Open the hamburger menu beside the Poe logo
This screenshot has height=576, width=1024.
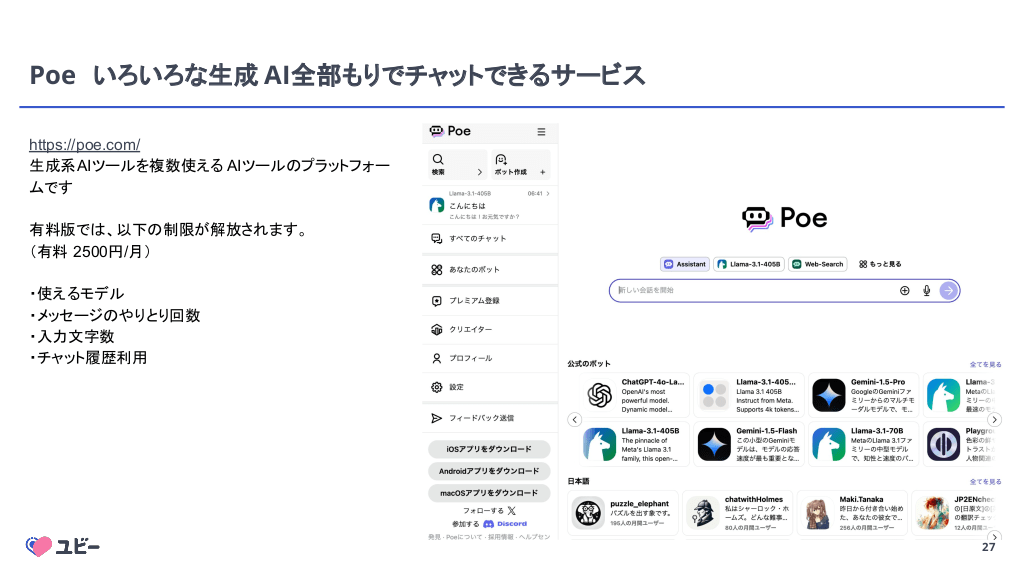click(541, 132)
